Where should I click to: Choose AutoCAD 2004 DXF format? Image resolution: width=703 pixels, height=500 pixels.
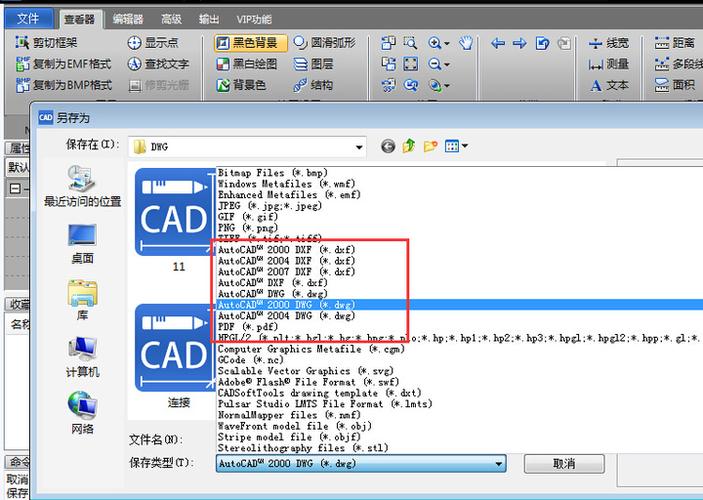pos(286,261)
